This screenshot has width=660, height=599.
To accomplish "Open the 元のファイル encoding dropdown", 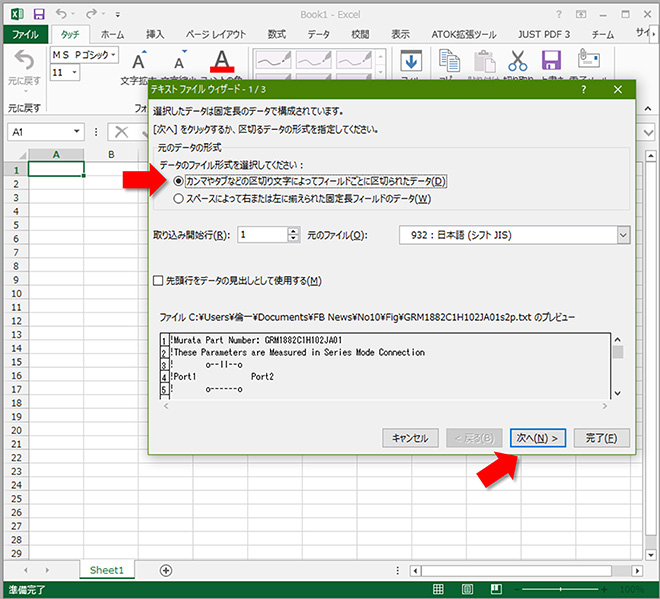I will [x=623, y=235].
